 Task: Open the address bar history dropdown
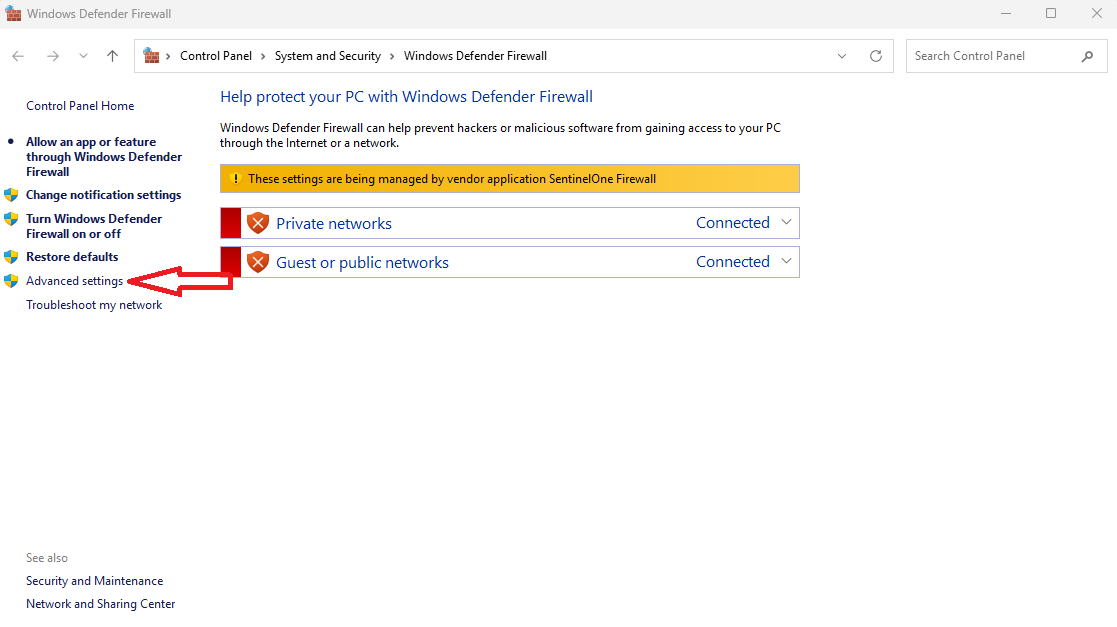(x=842, y=56)
